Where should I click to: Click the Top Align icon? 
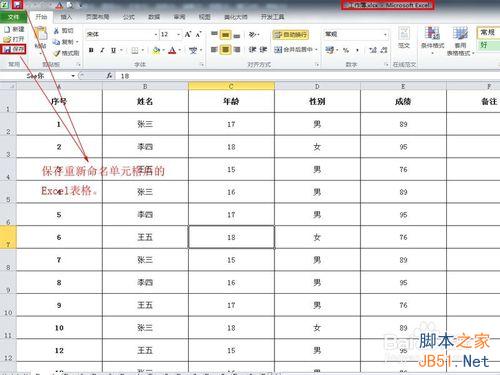click(x=214, y=34)
